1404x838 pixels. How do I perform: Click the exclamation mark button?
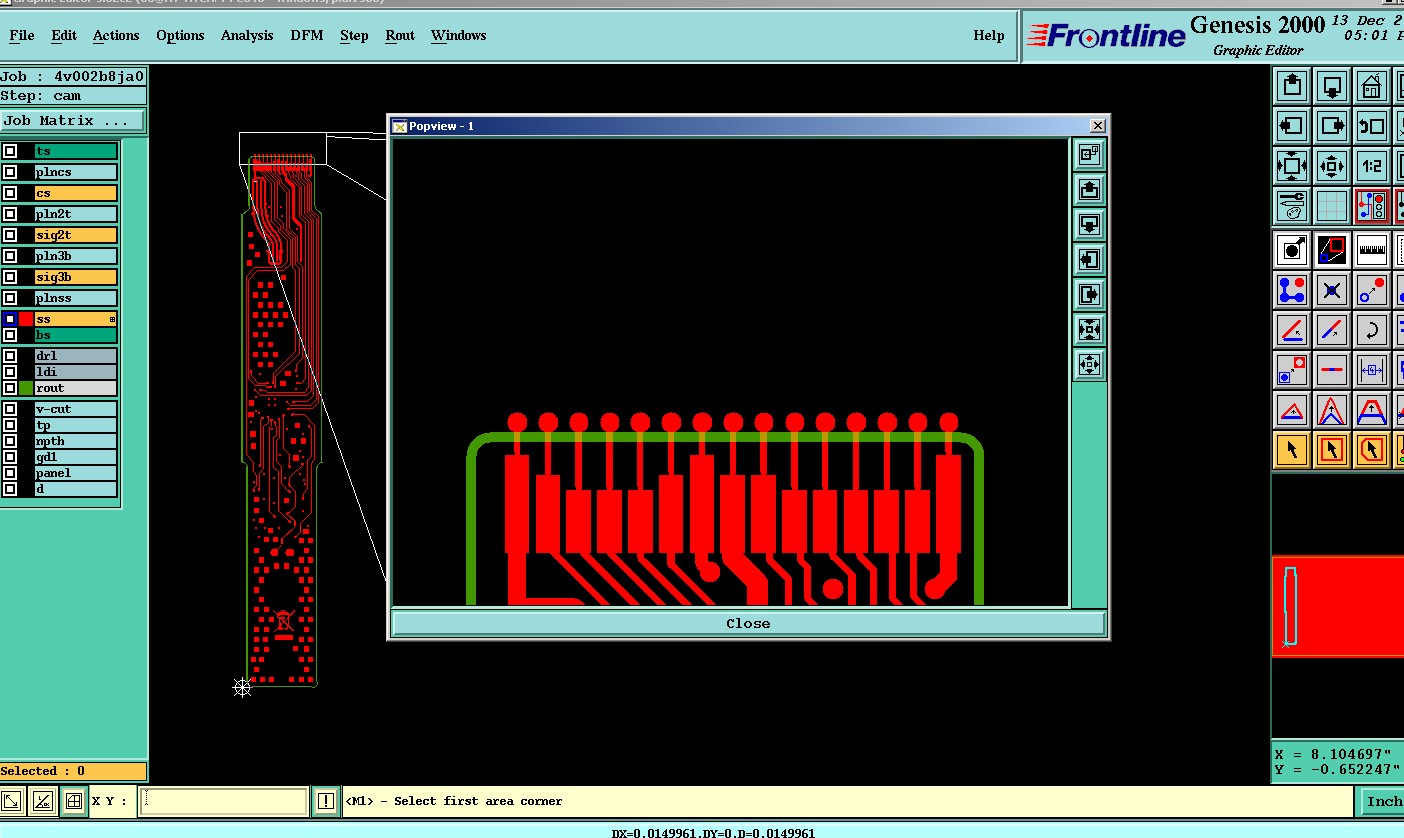tap(326, 801)
